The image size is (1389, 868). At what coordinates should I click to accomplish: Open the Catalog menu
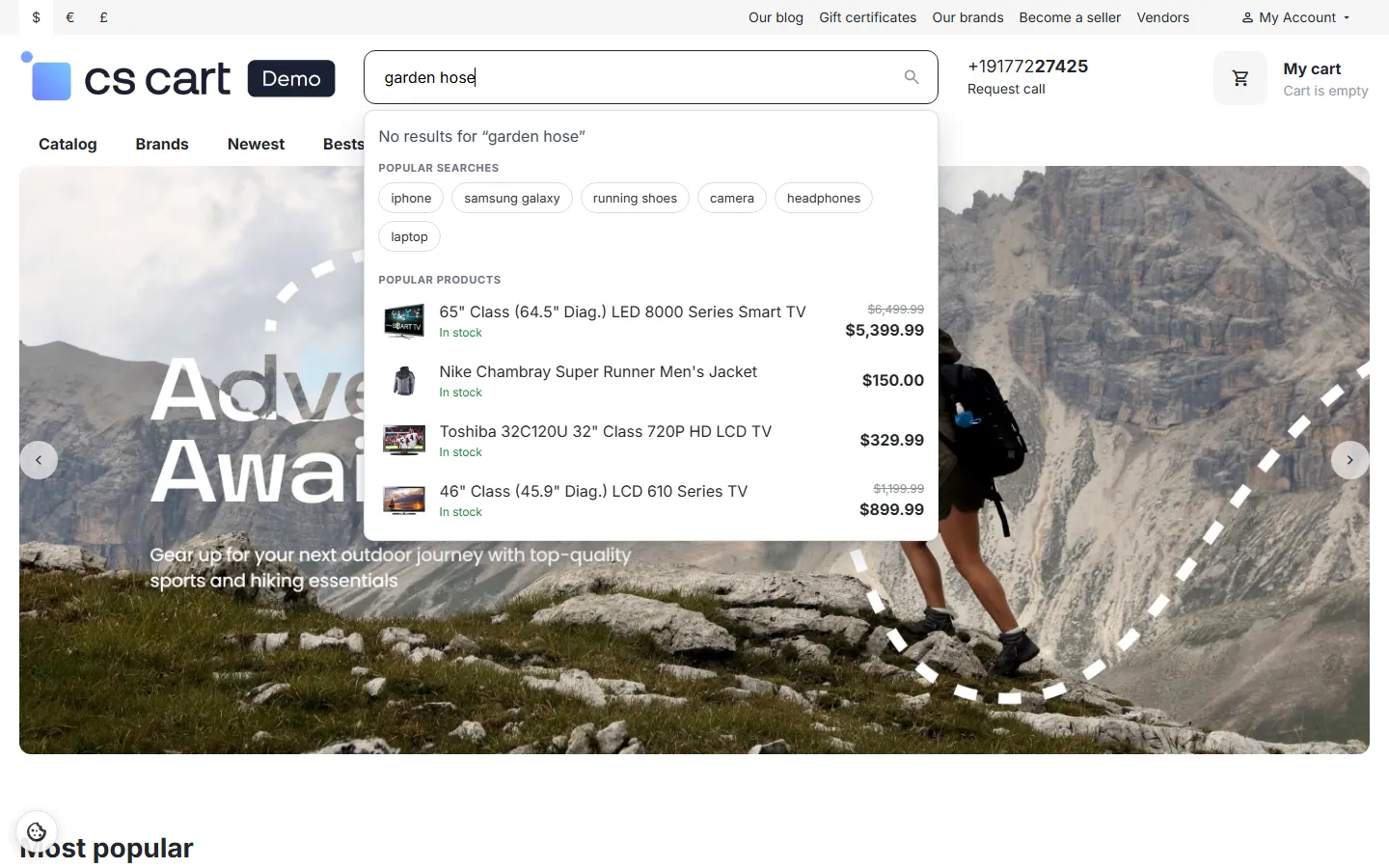pos(68,144)
